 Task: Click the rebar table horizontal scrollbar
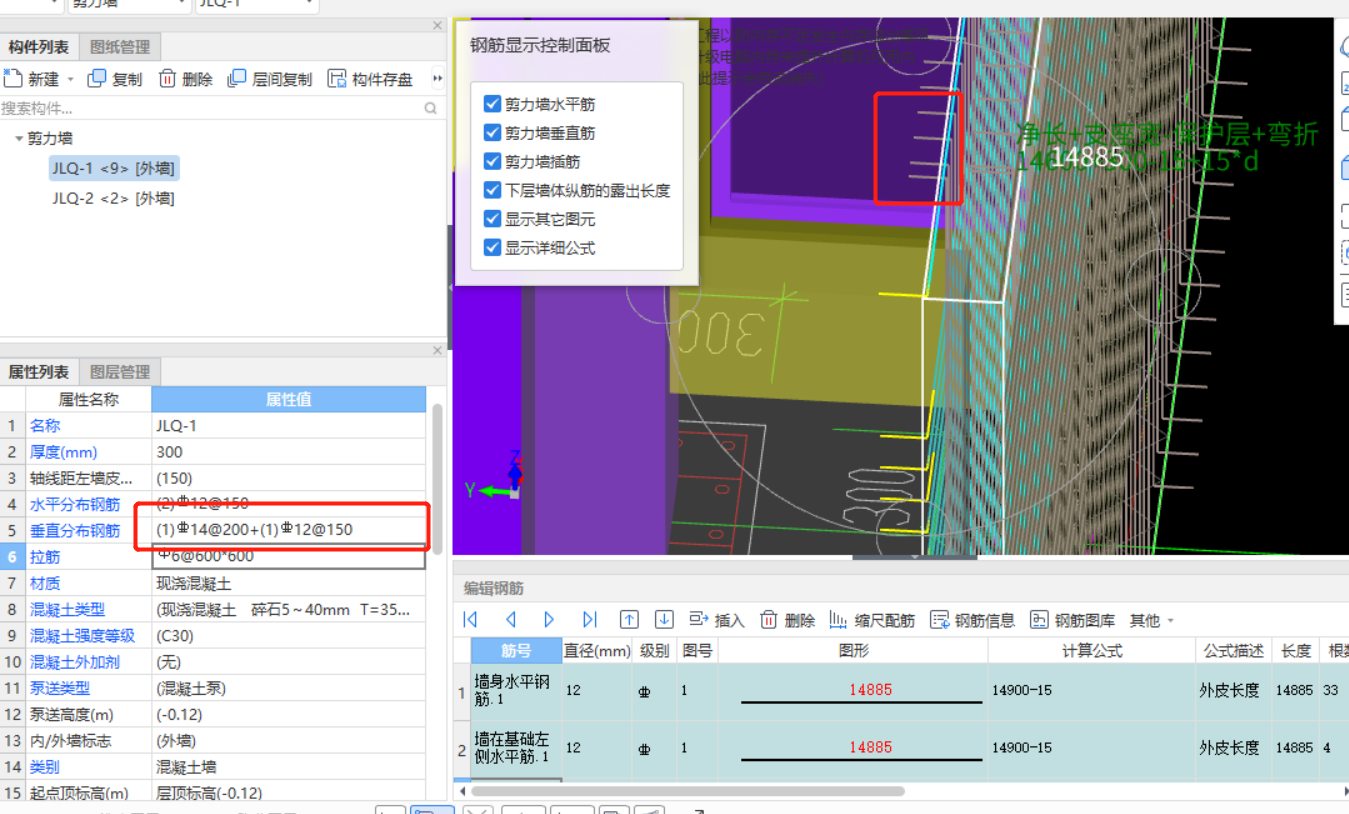click(688, 790)
